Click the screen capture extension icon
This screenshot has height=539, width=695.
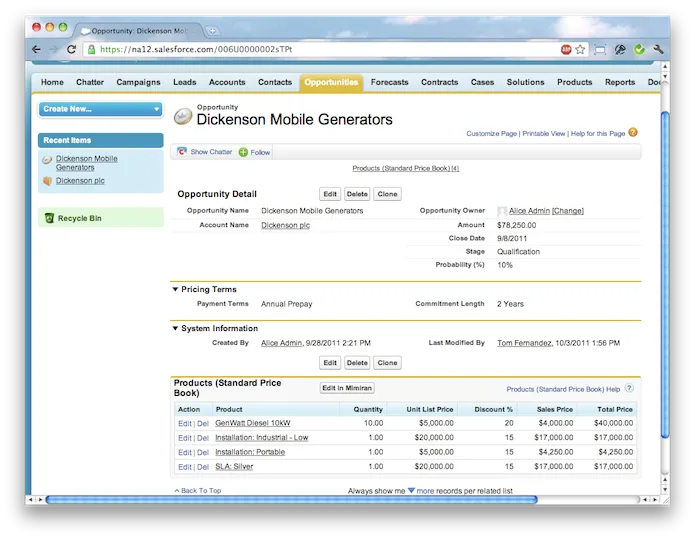600,50
